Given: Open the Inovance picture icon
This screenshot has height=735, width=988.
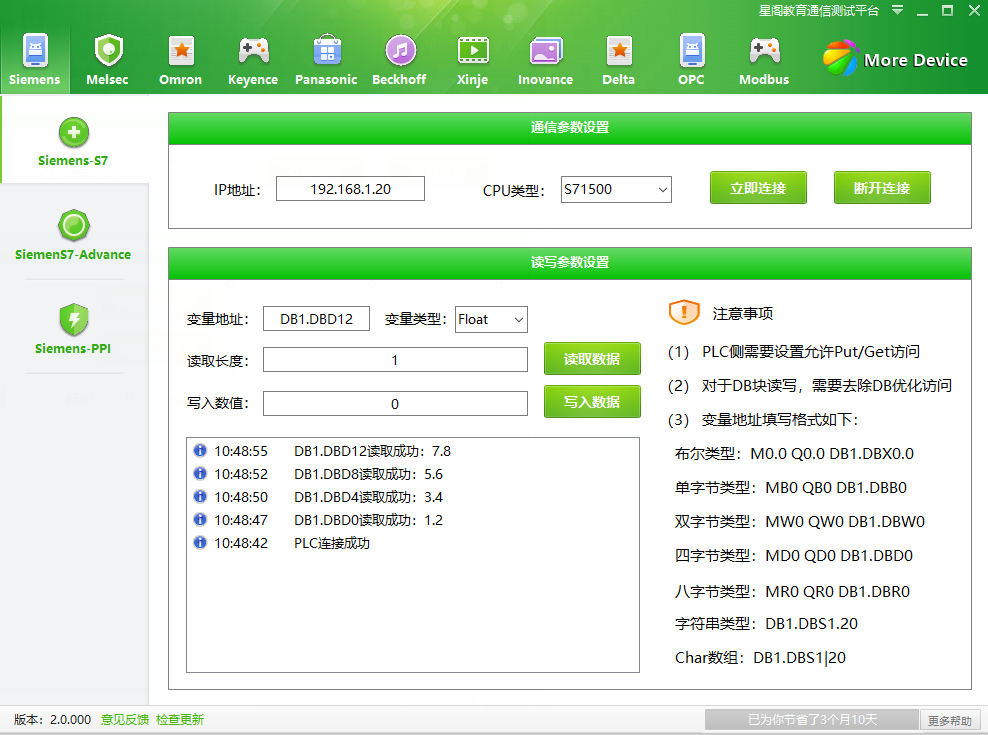Looking at the screenshot, I should (546, 50).
